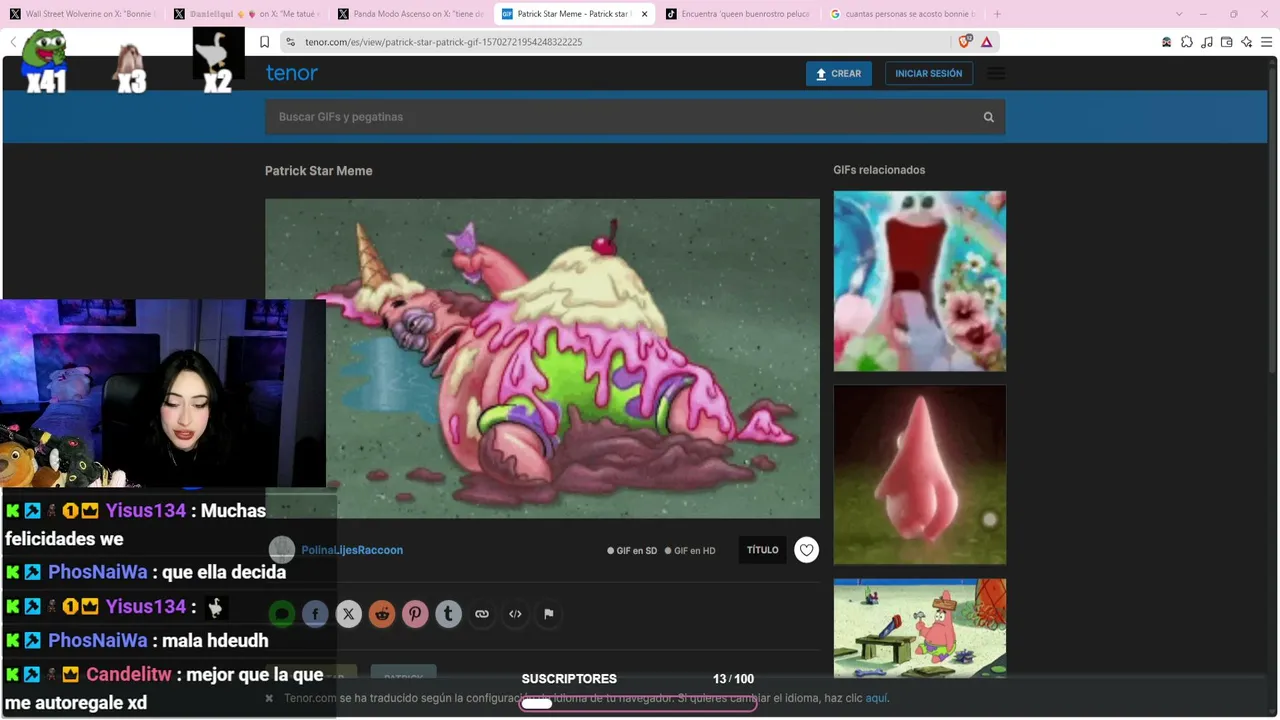This screenshot has height=720, width=1280.
Task: Favorite the GIF with the heart icon
Action: coord(806,550)
